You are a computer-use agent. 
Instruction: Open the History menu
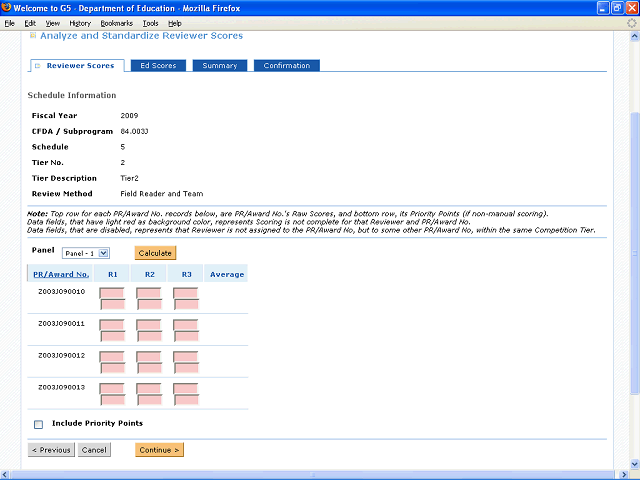point(80,23)
